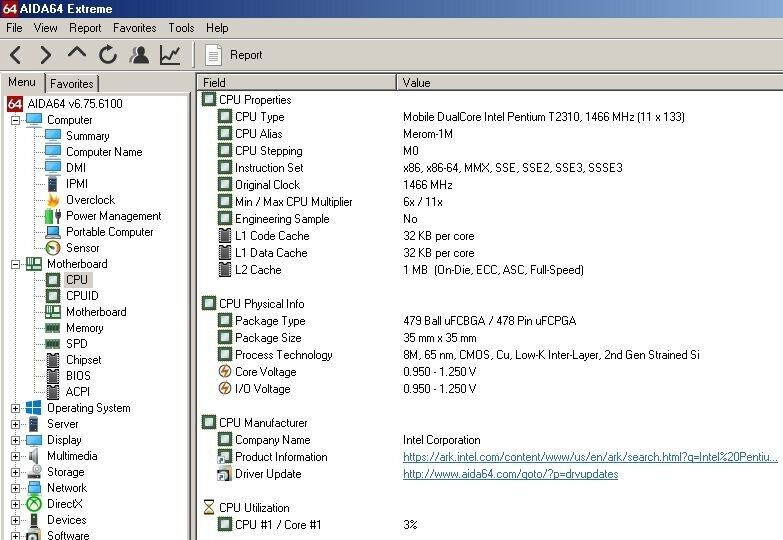Select the Summary tree item icon
This screenshot has width=783, height=540.
click(x=52, y=136)
